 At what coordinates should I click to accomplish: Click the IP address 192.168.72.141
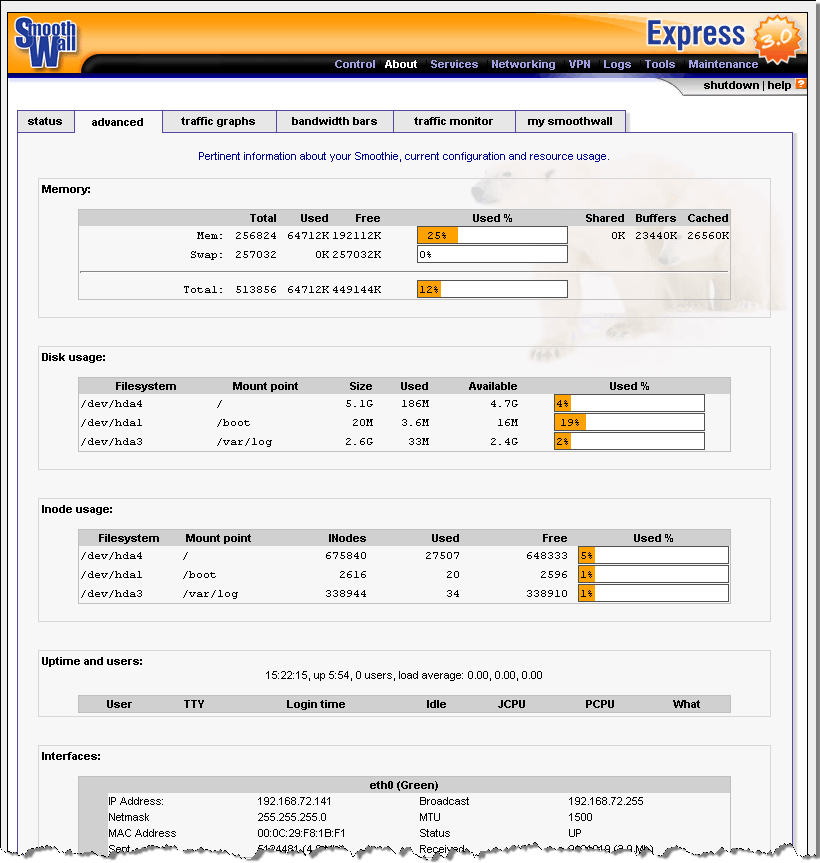pos(294,801)
